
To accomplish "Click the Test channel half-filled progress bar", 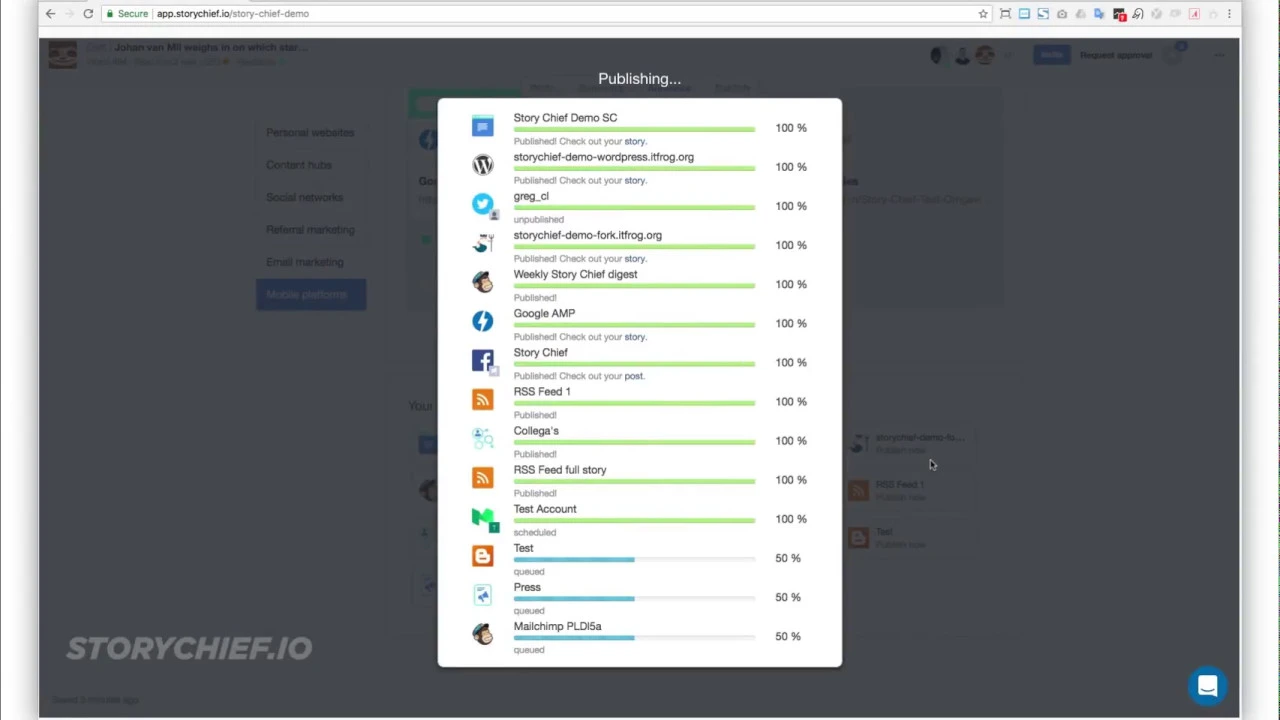I will [x=634, y=560].
